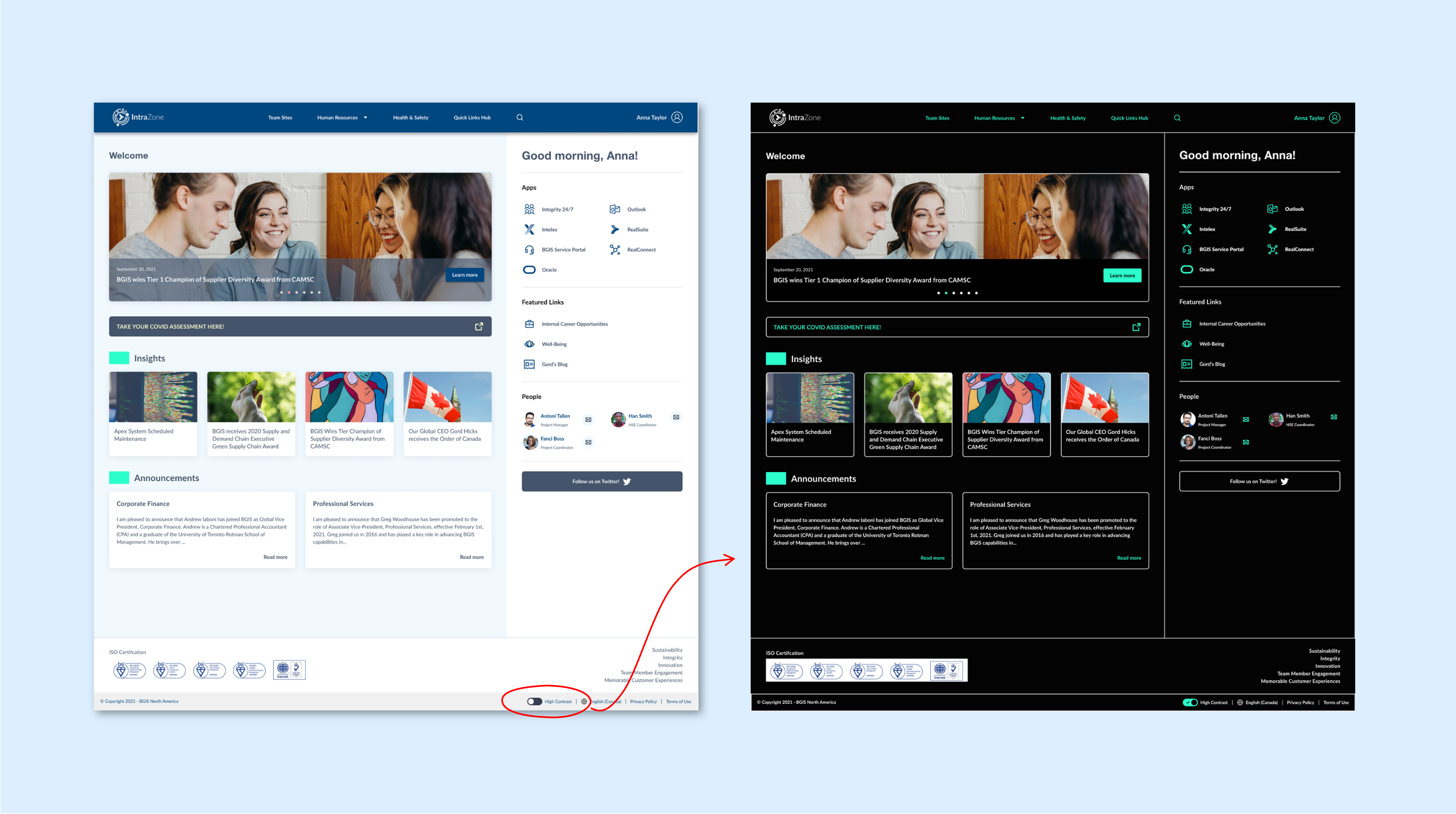Image resolution: width=1456 pixels, height=814 pixels.
Task: Open Internal Career Opportunities link, light mode
Action: tap(574, 324)
